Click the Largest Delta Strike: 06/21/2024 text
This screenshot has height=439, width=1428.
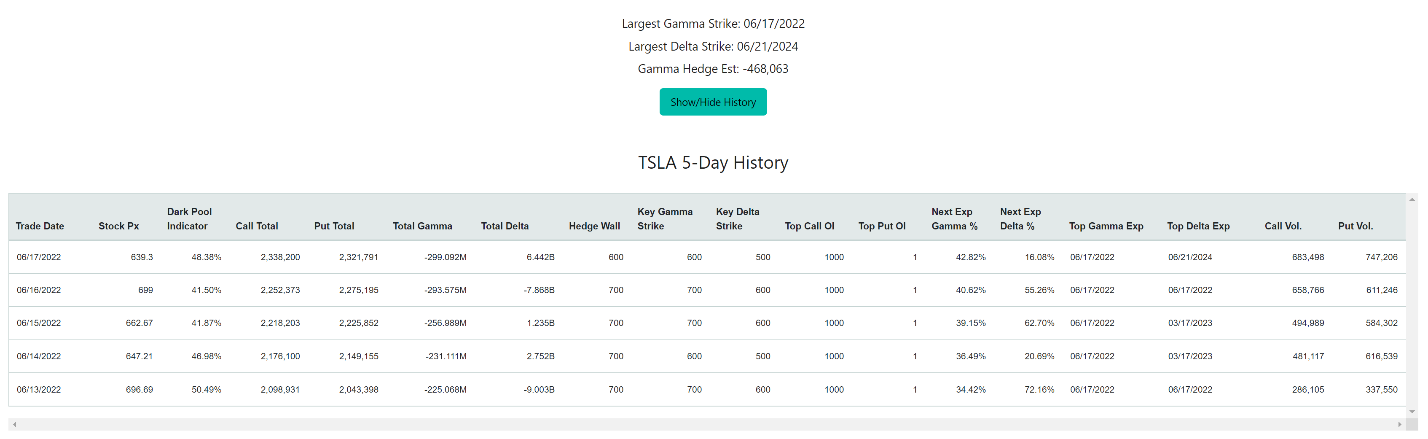click(x=713, y=46)
